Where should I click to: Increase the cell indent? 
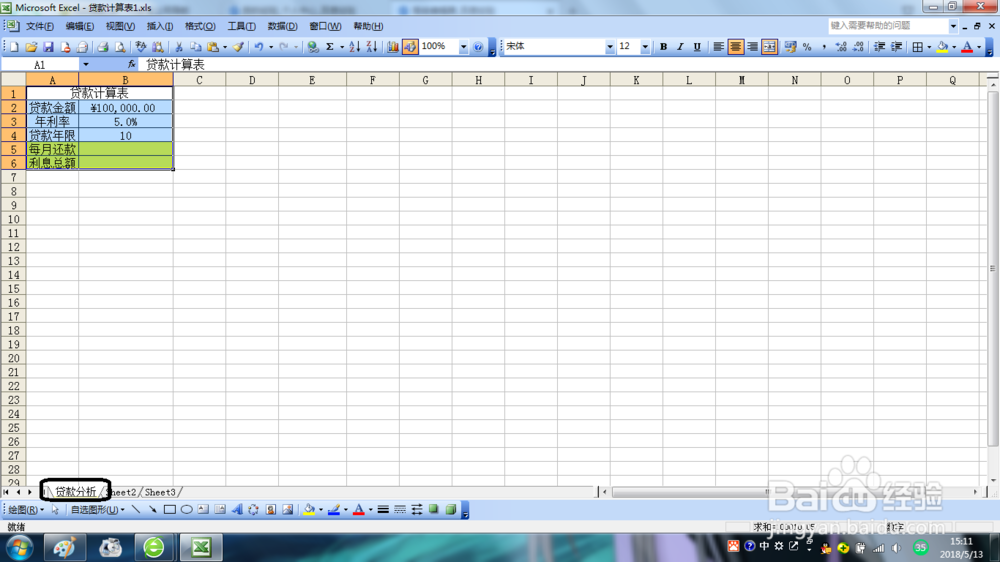897,47
